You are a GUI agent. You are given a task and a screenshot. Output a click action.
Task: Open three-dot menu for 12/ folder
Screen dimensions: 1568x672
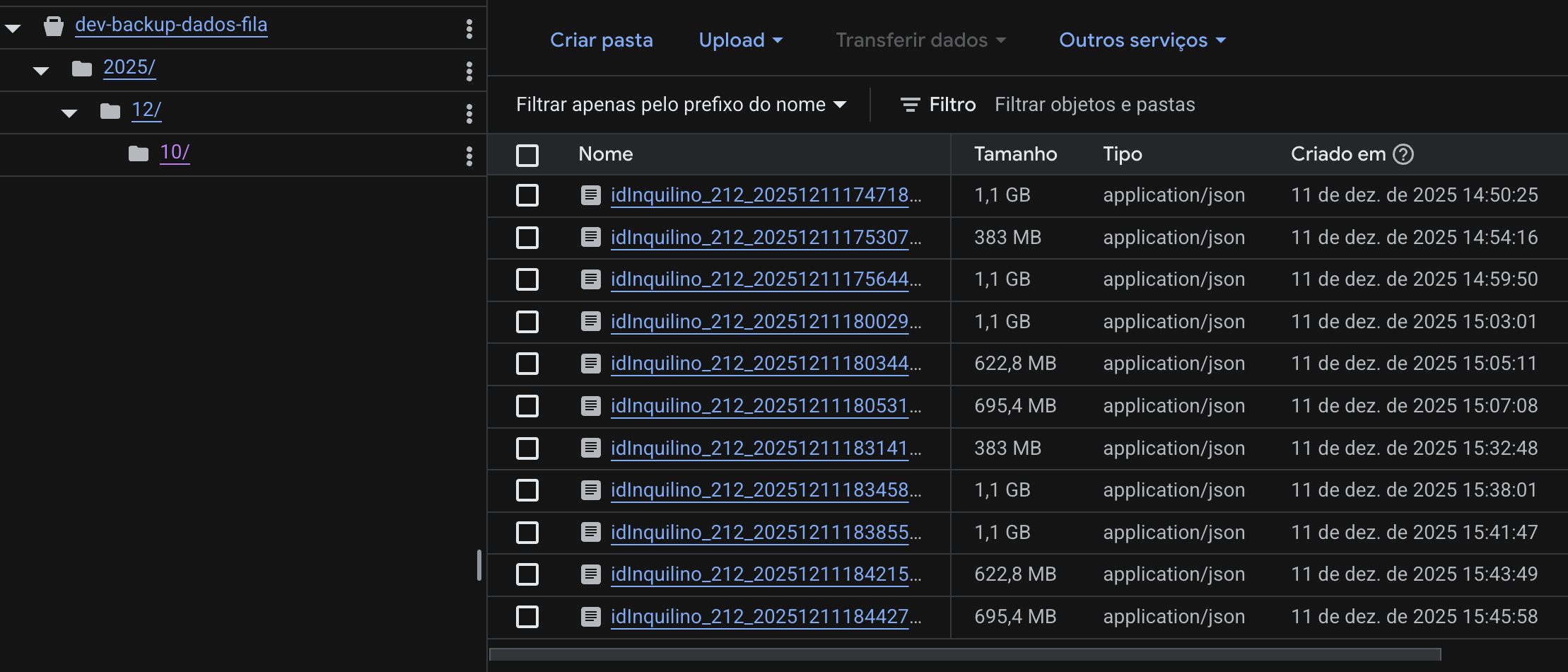469,113
